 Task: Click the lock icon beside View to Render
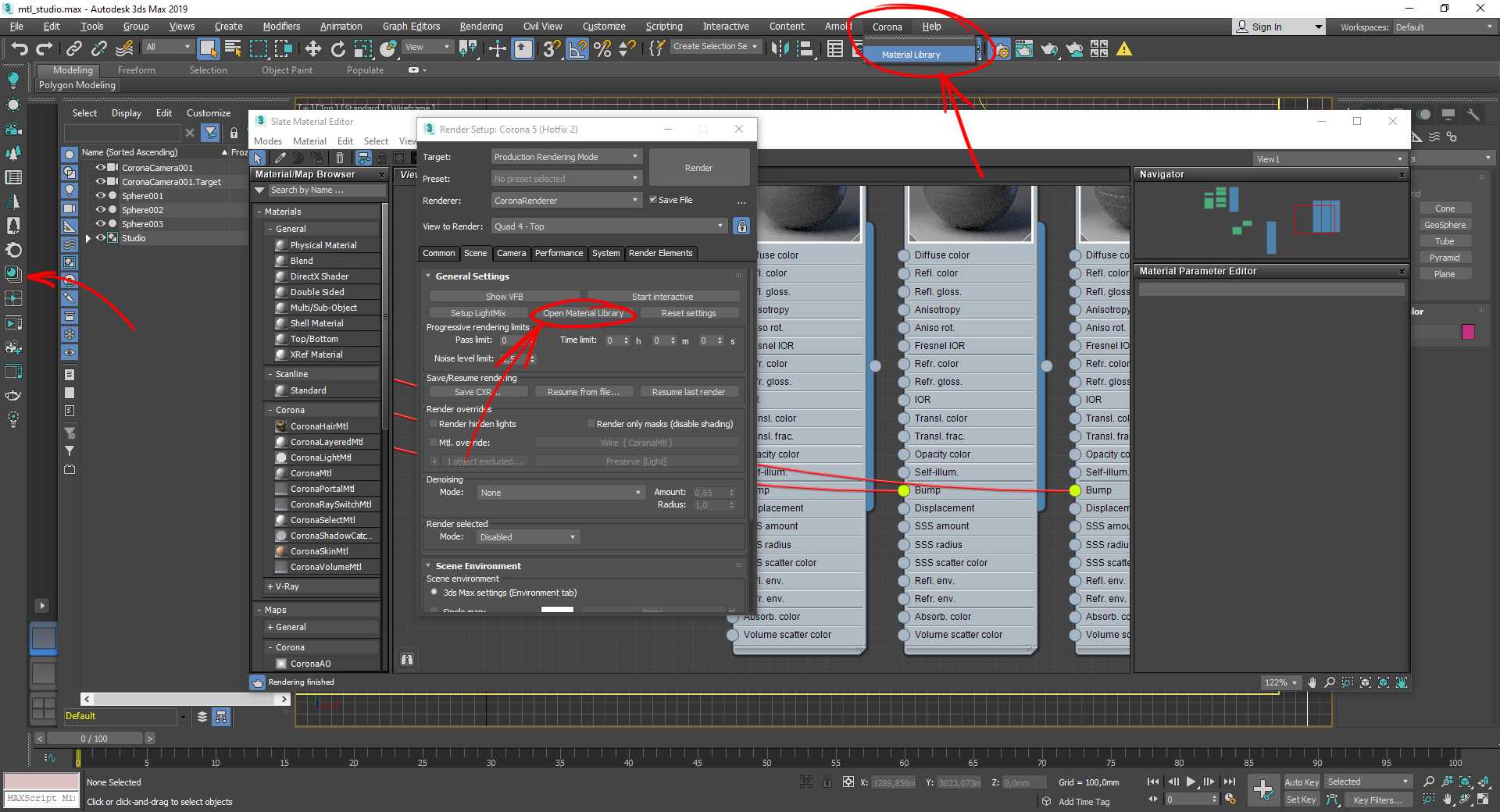[741, 226]
